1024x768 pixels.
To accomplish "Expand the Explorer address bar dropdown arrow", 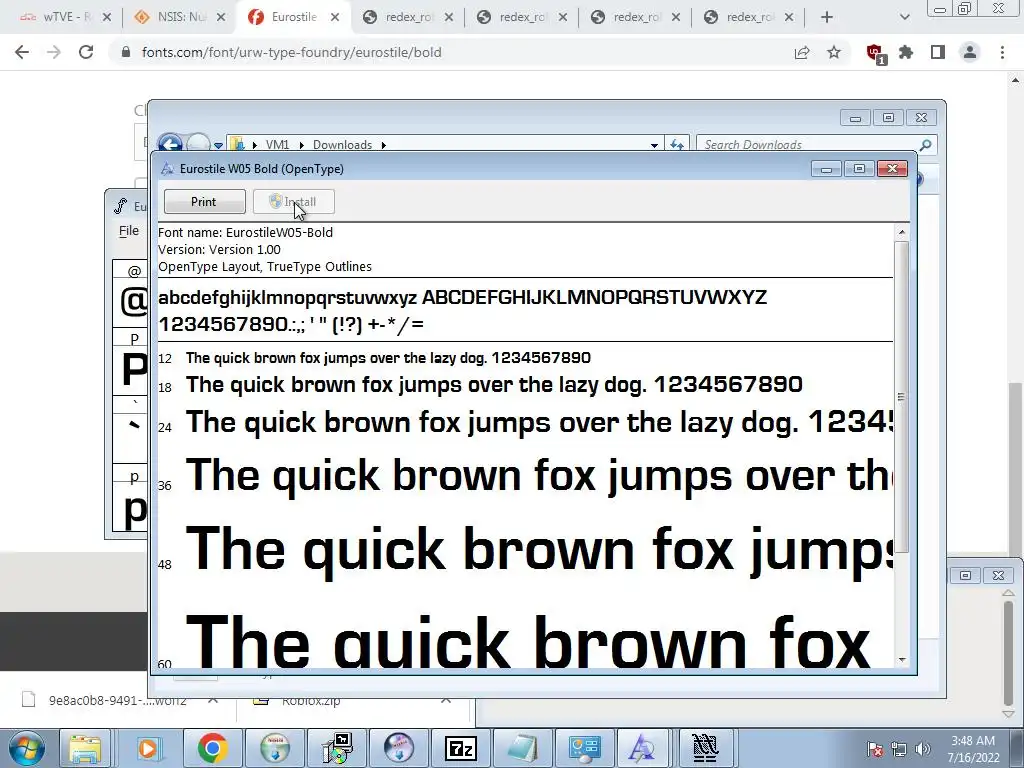I will tap(654, 145).
